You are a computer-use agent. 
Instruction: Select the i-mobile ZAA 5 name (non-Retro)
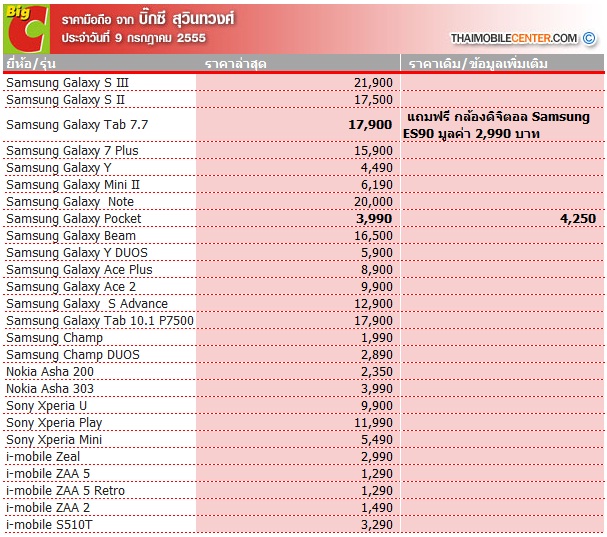pos(48,474)
